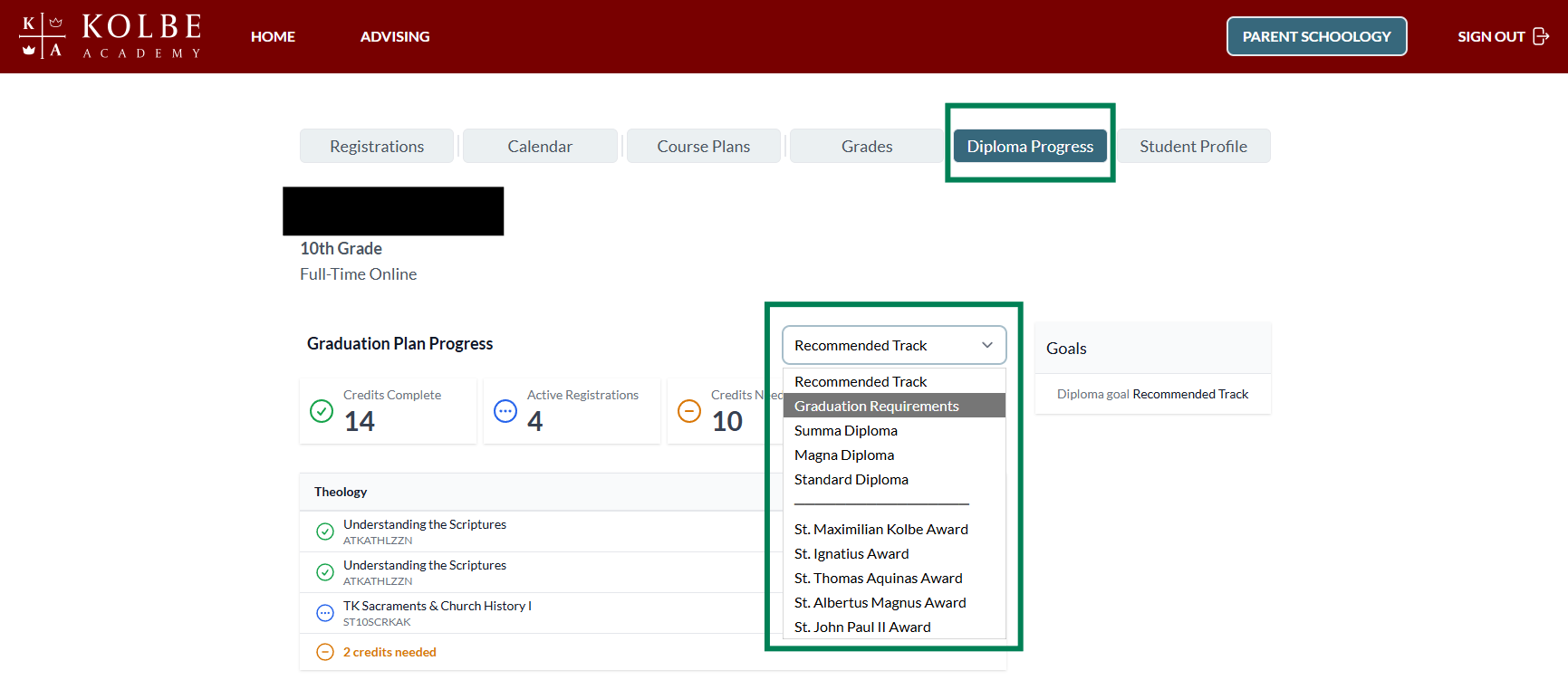
Task: Click the Active Registrations count 4
Action: pos(535,421)
